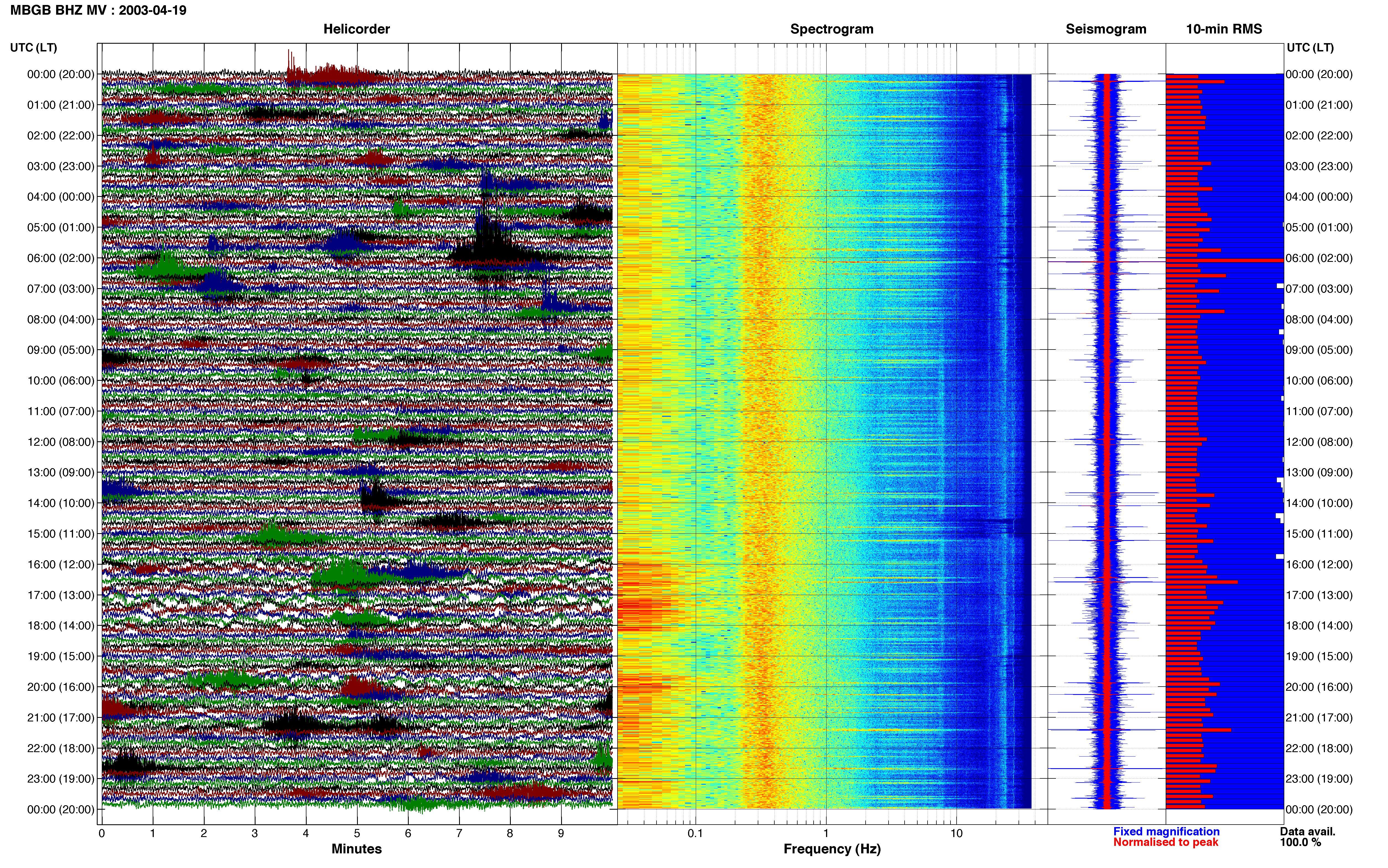This screenshot has width=1388, height=868.
Task: Click minute tick '0' under the helicorder
Action: tap(101, 833)
